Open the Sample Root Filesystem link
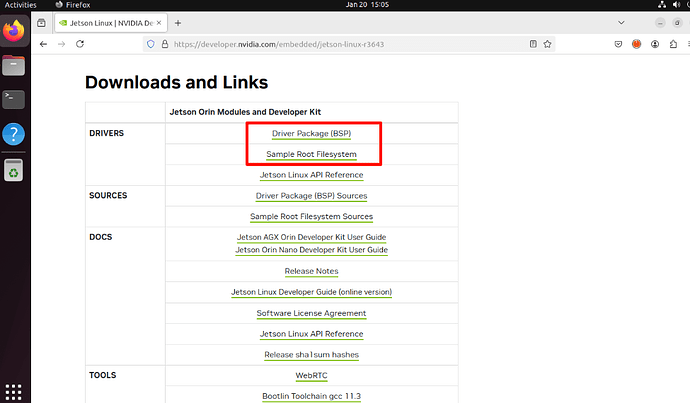 (312, 154)
